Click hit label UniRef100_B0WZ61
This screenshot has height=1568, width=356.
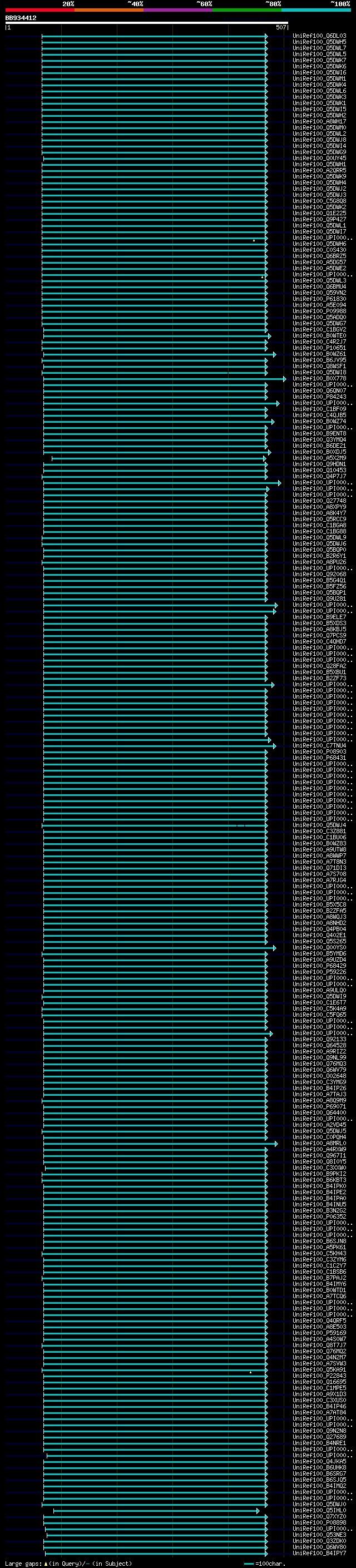(x=319, y=354)
